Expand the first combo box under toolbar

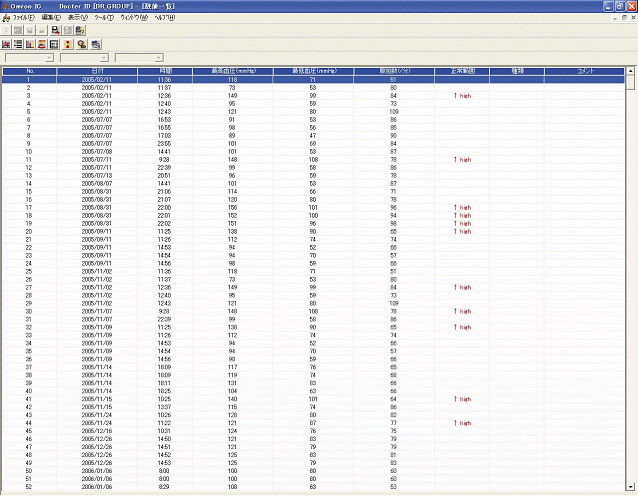tap(49, 58)
